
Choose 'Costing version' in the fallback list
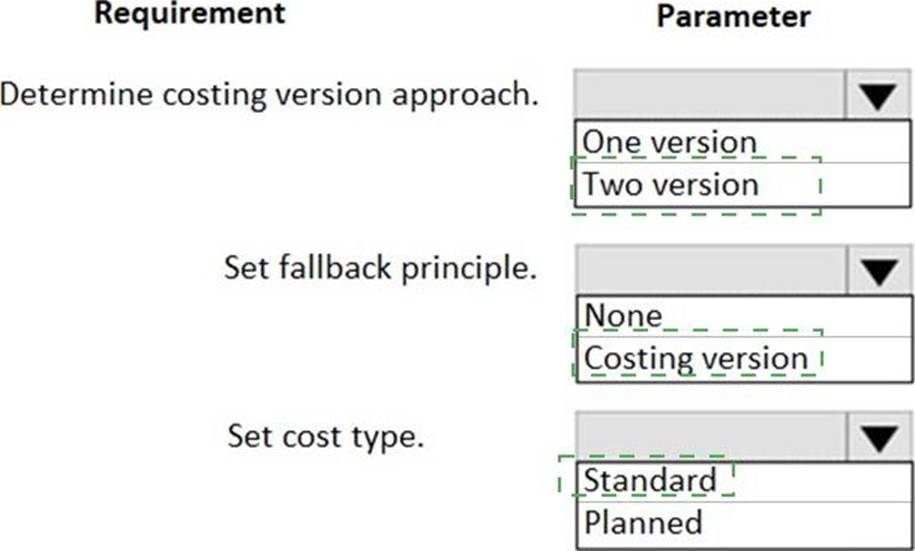[744, 359]
